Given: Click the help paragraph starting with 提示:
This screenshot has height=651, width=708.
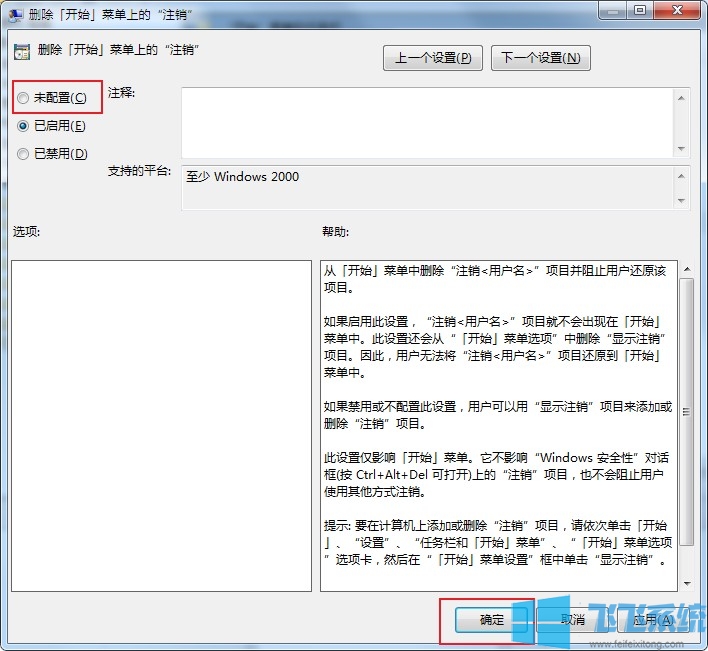Looking at the screenshot, I should (497, 543).
